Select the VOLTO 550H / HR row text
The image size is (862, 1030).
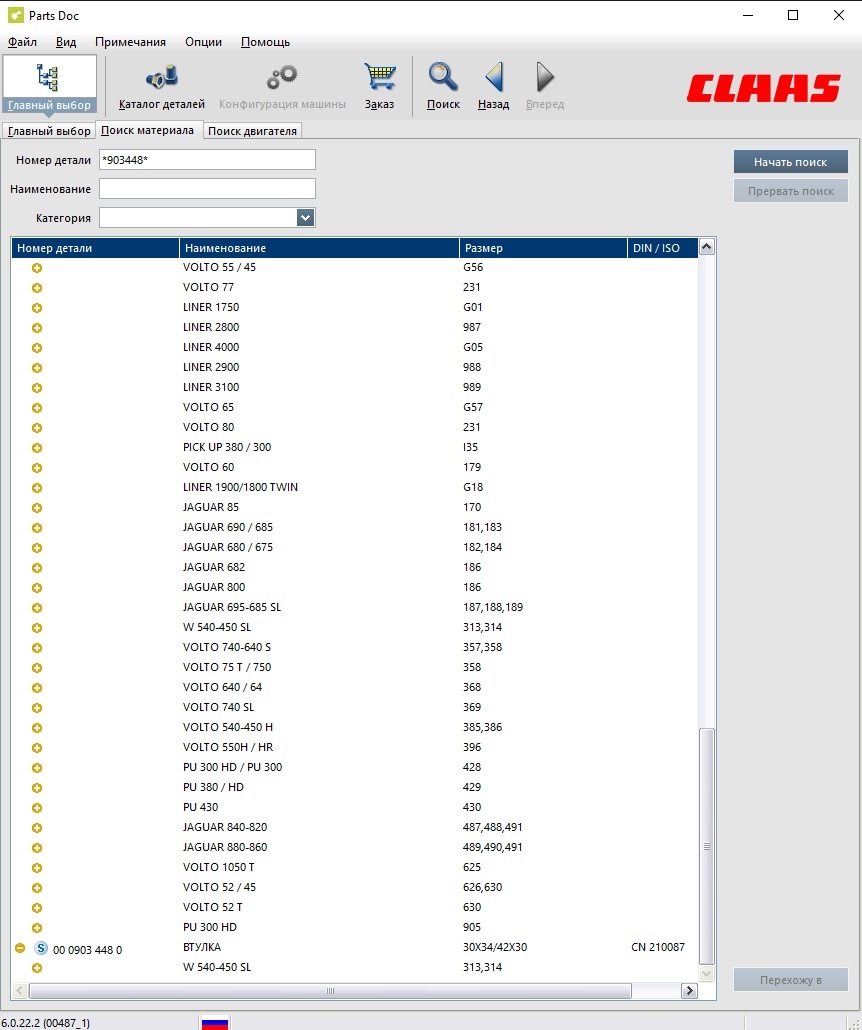click(x=228, y=748)
